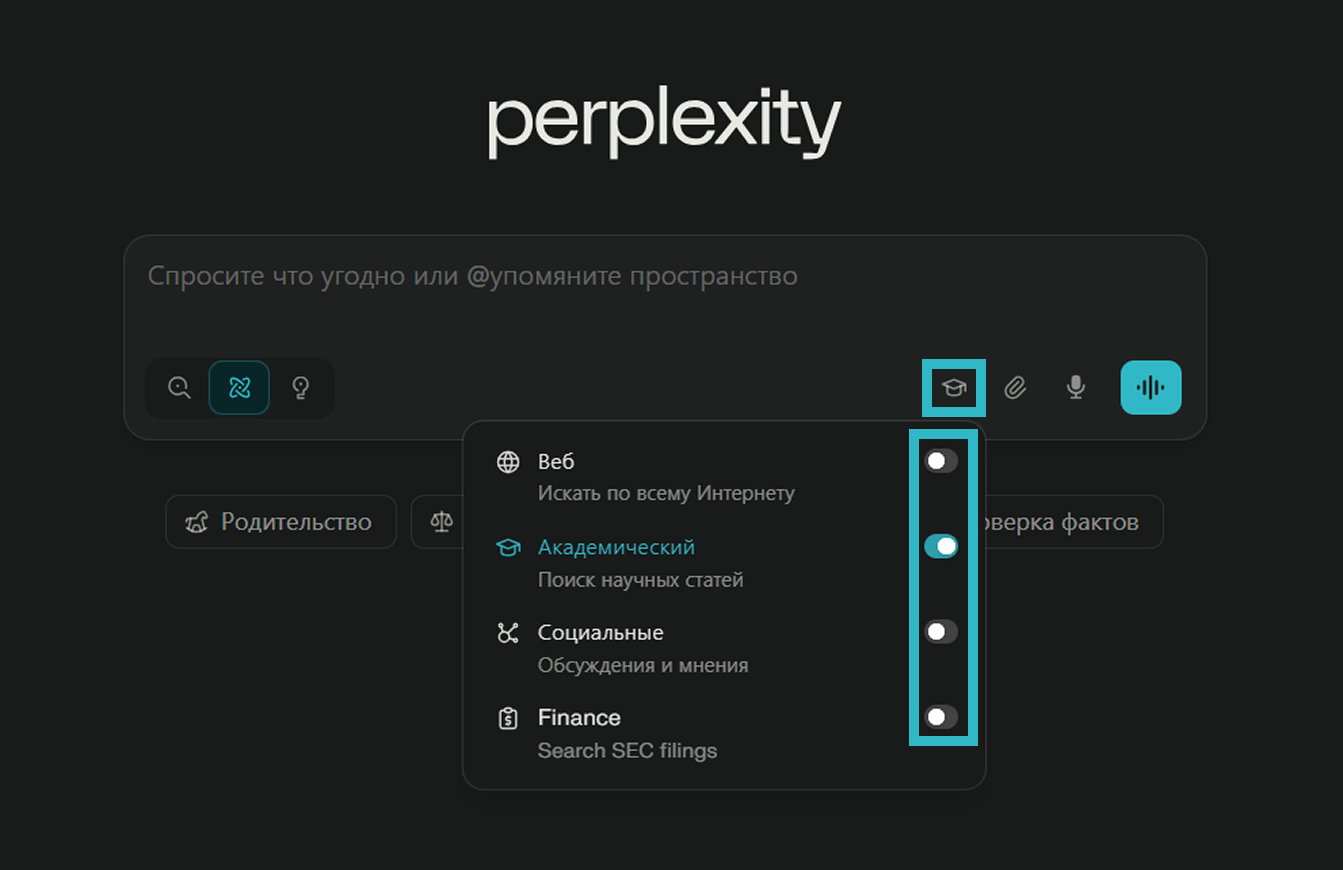Select the Академический menu entry

point(616,548)
